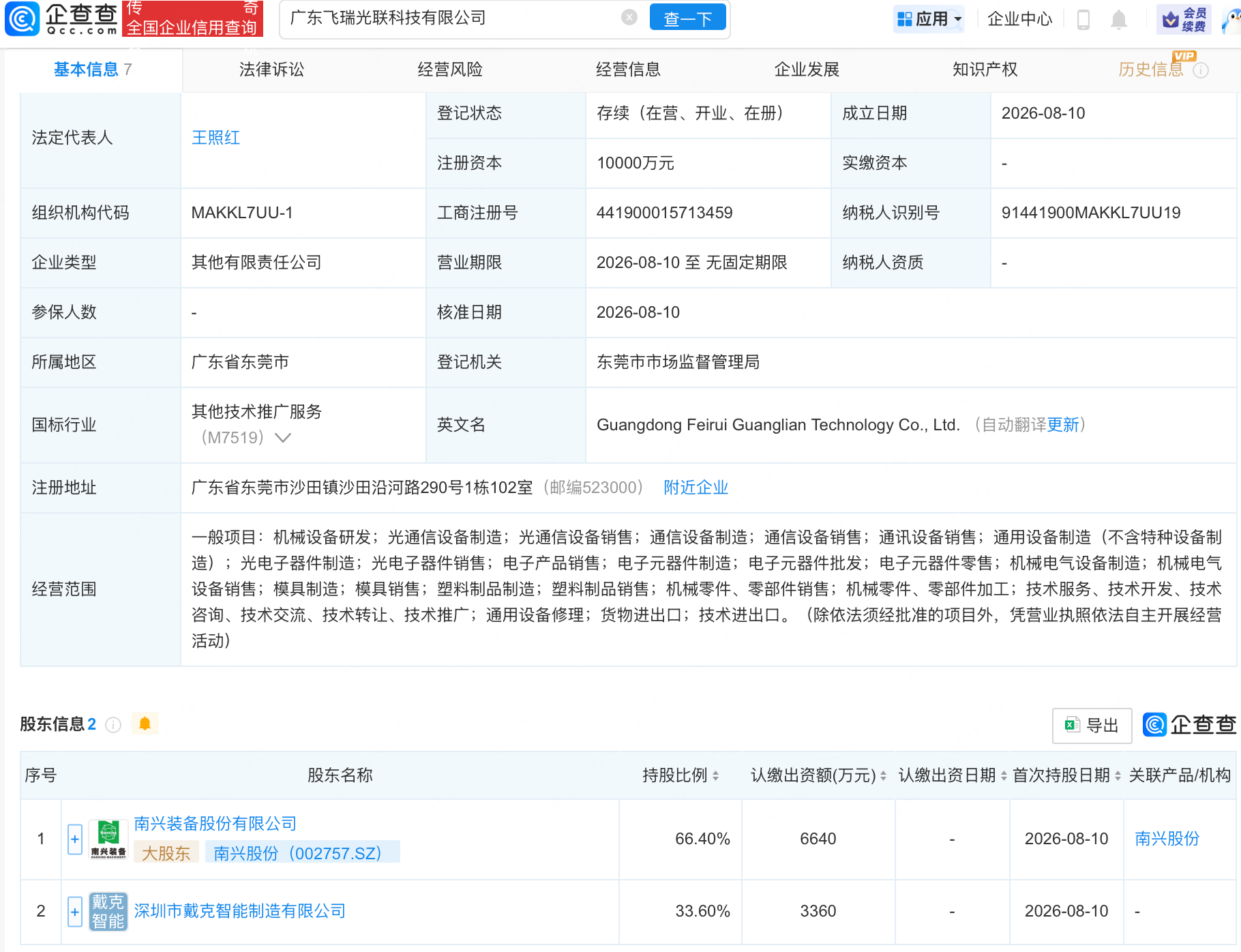Viewport: 1241px width, 952px height.
Task: Open notifications bell in header
Action: pos(1118,19)
